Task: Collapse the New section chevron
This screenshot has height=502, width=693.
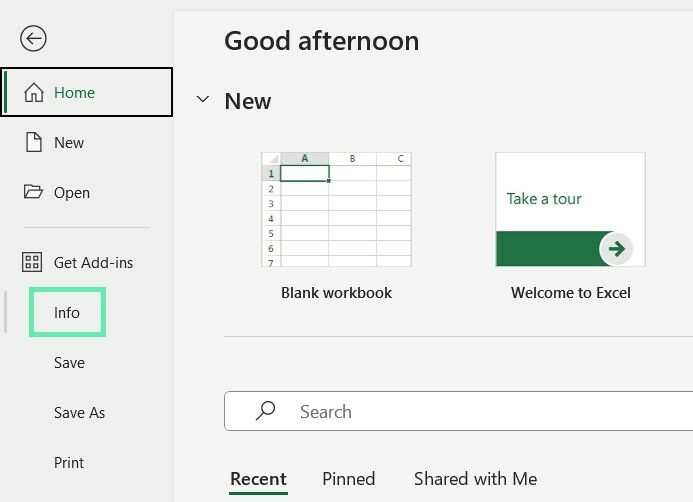Action: (202, 99)
